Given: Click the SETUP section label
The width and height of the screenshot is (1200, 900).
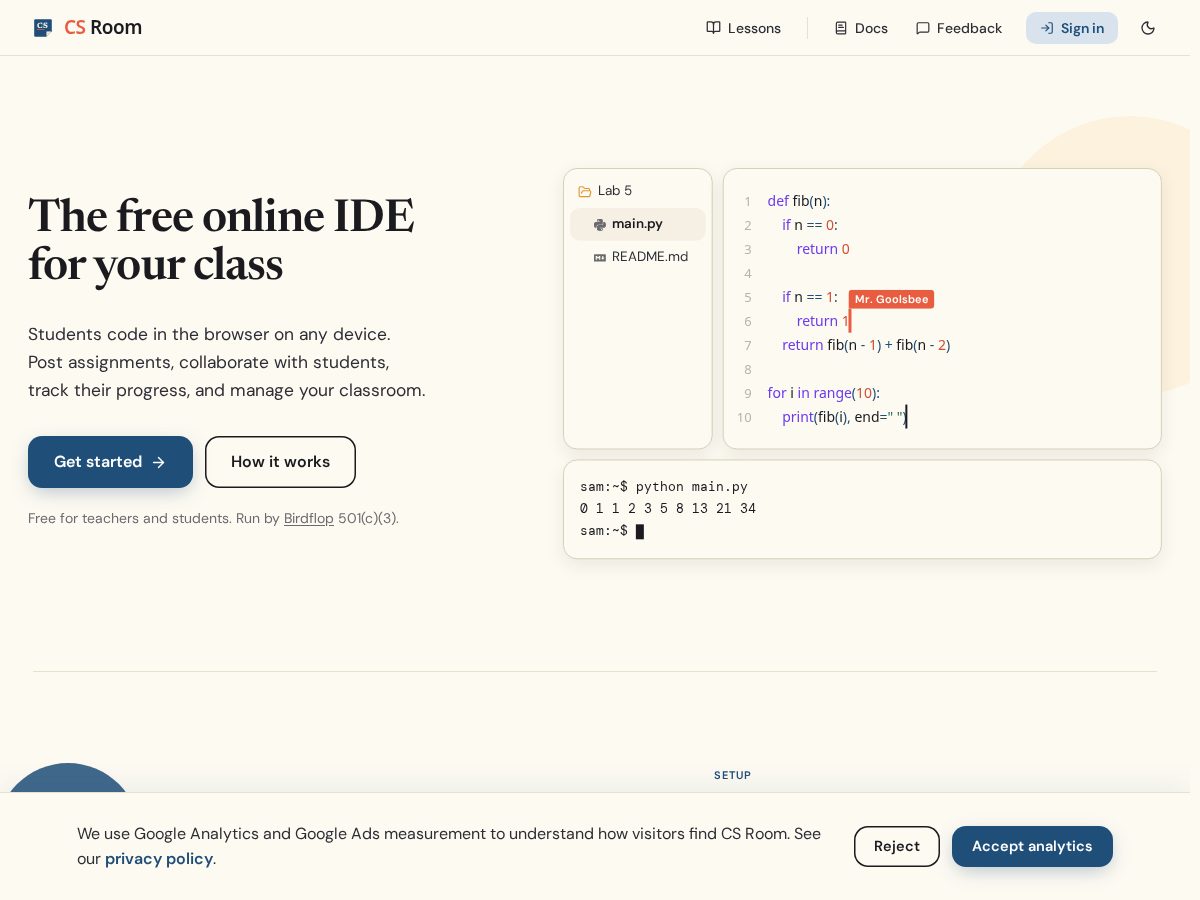Looking at the screenshot, I should pyautogui.click(x=732, y=775).
